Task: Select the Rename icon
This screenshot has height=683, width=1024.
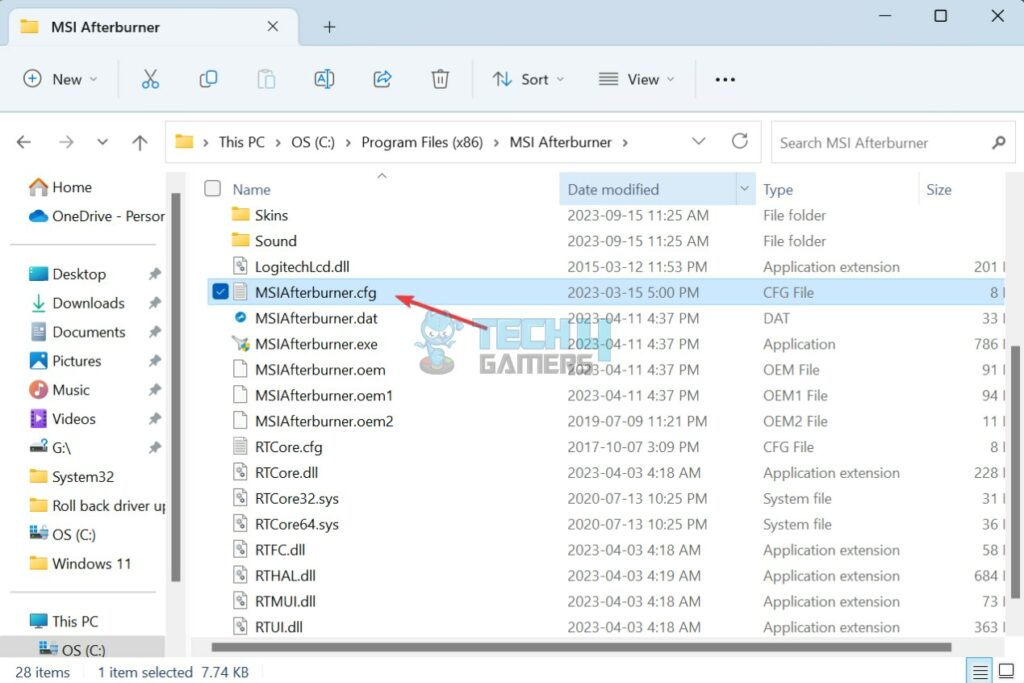Action: (324, 79)
